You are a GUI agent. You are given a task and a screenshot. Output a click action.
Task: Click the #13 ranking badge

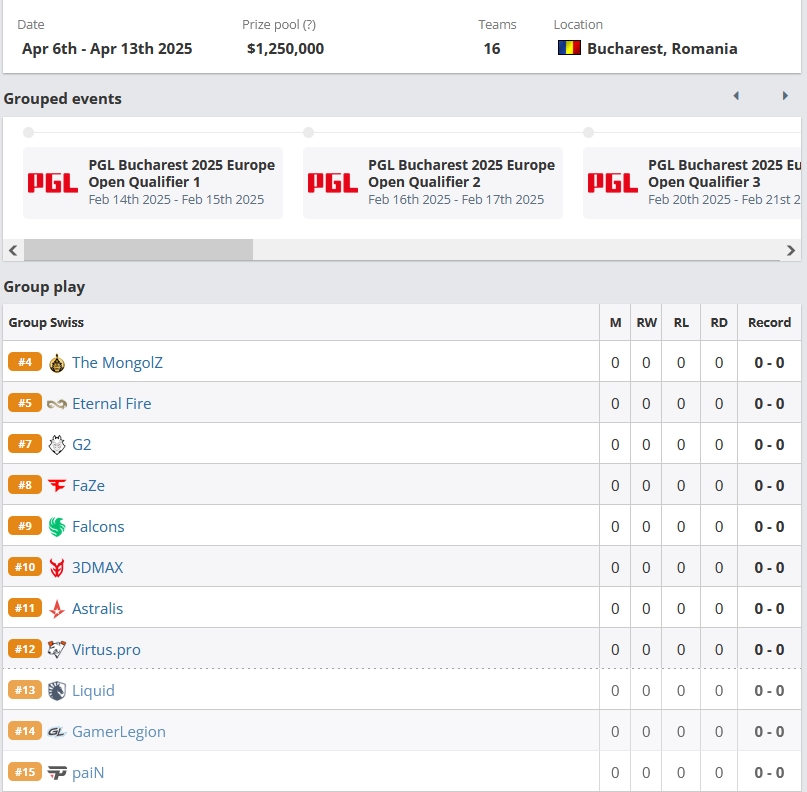[25, 690]
